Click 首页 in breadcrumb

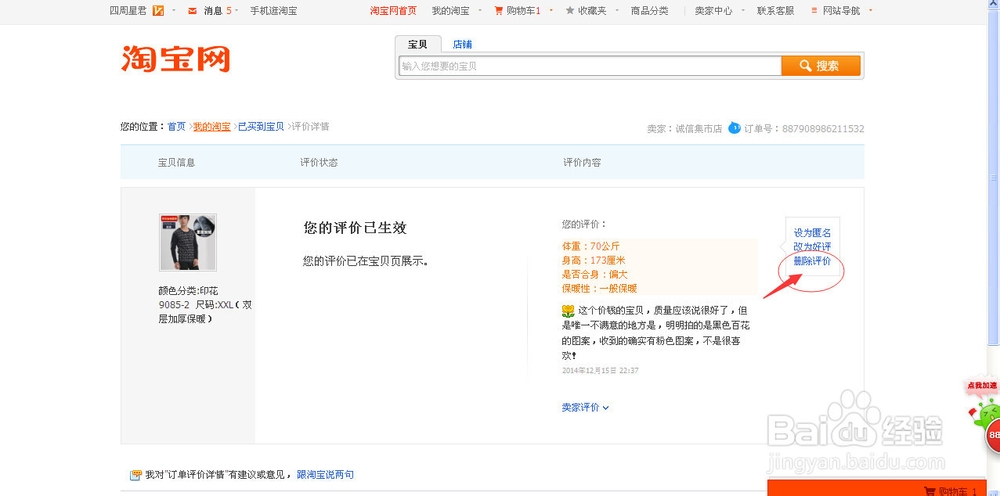[x=177, y=126]
